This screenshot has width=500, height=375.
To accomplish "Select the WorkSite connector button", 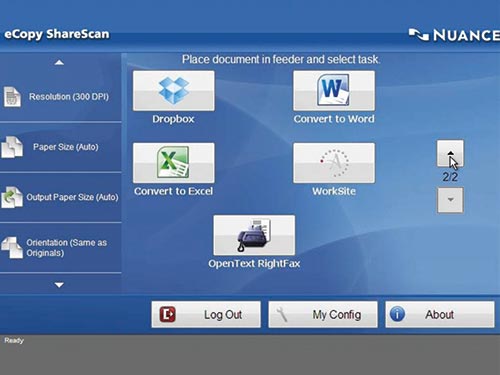I will tap(334, 163).
